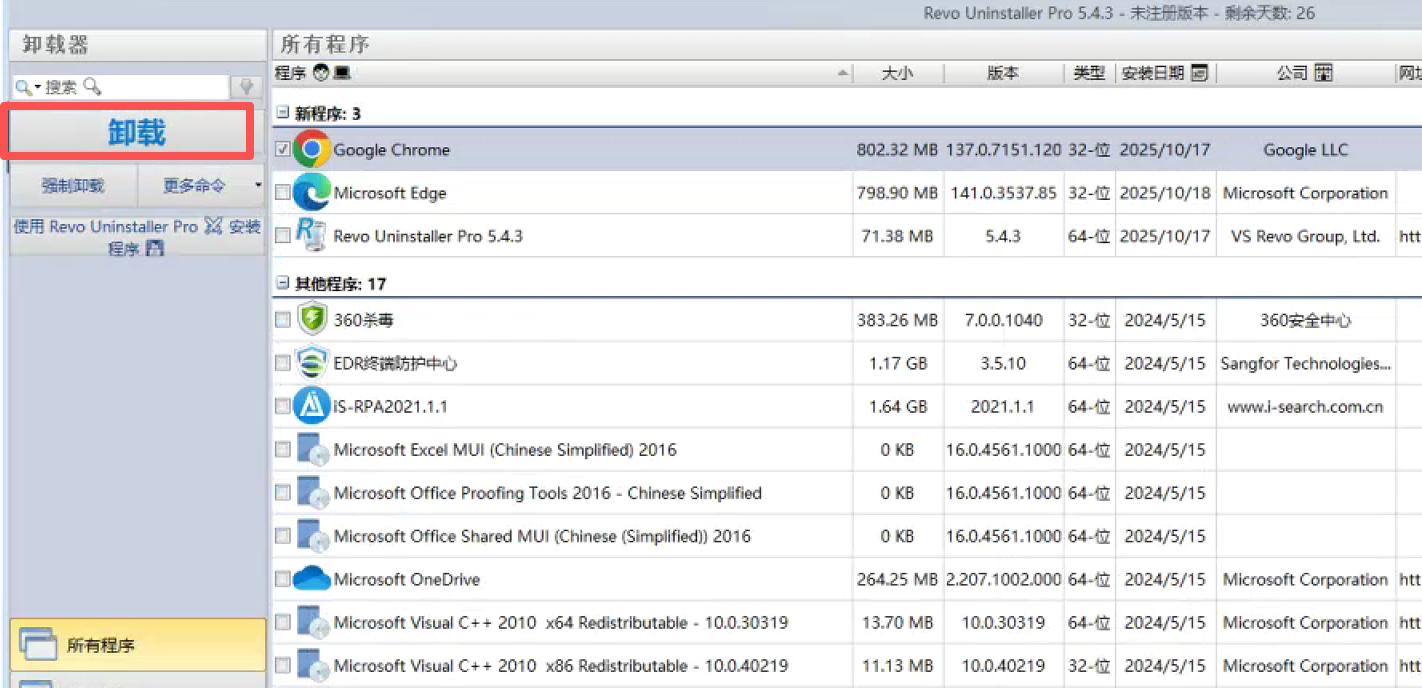The image size is (1422, 688).
Task: Click the user face icon in 程序 header
Action: [x=321, y=73]
